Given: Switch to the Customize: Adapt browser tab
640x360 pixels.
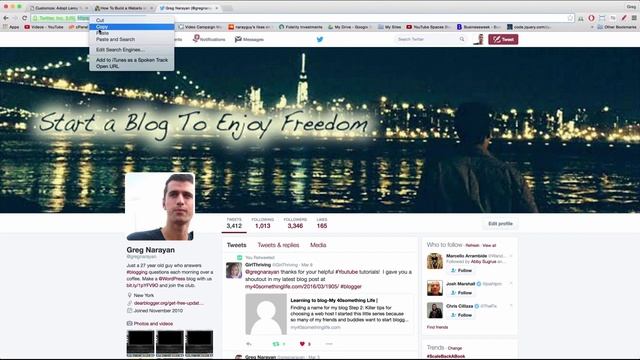Looking at the screenshot, I should (59, 8).
